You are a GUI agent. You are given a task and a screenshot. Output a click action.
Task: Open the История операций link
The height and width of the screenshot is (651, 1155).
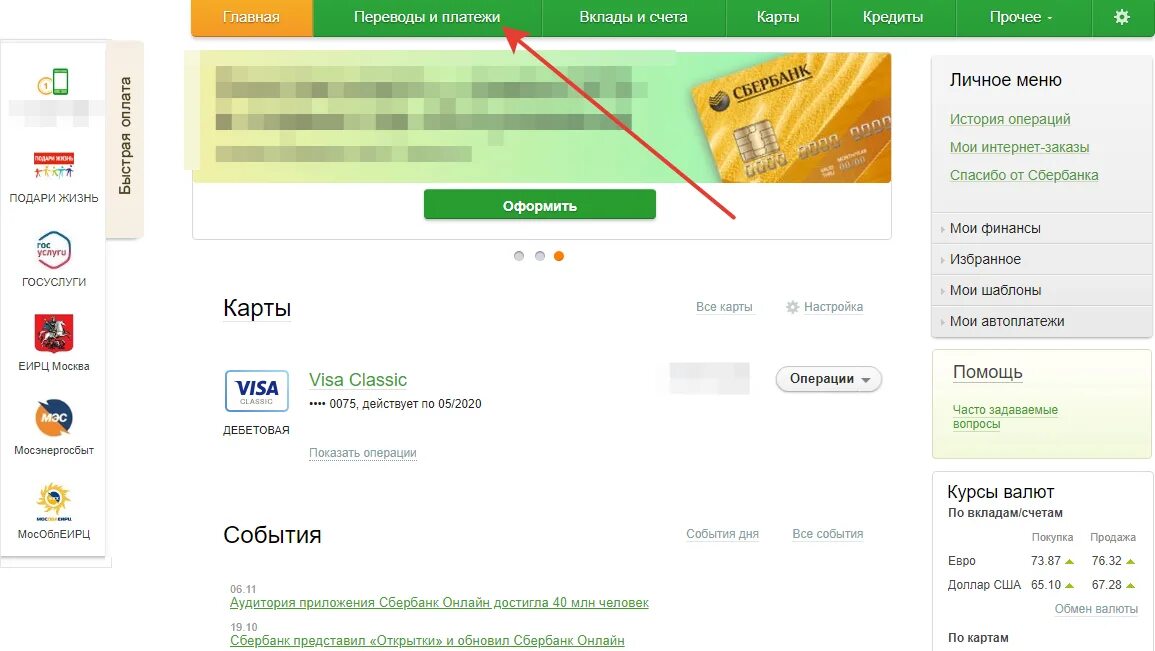1010,119
